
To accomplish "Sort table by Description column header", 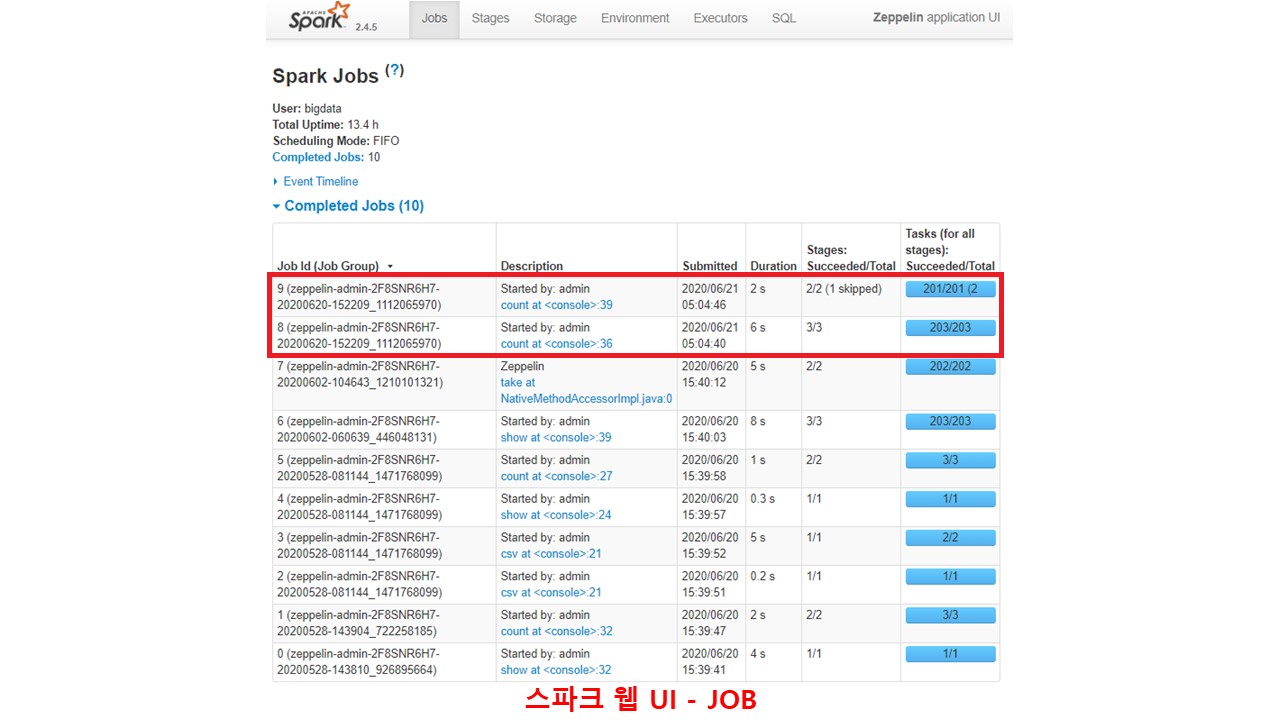I will click(532, 266).
